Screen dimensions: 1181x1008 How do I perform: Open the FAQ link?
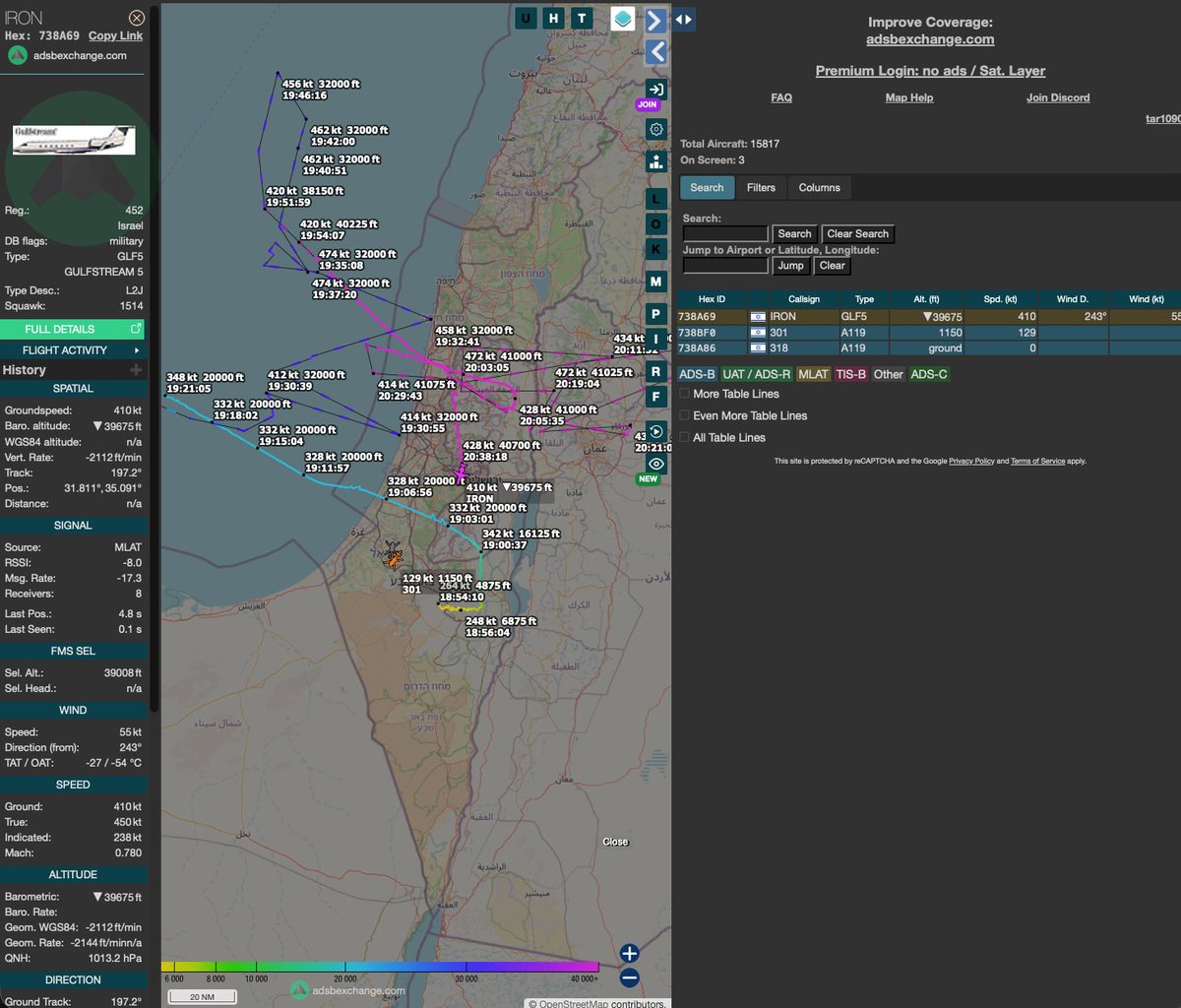pos(781,97)
